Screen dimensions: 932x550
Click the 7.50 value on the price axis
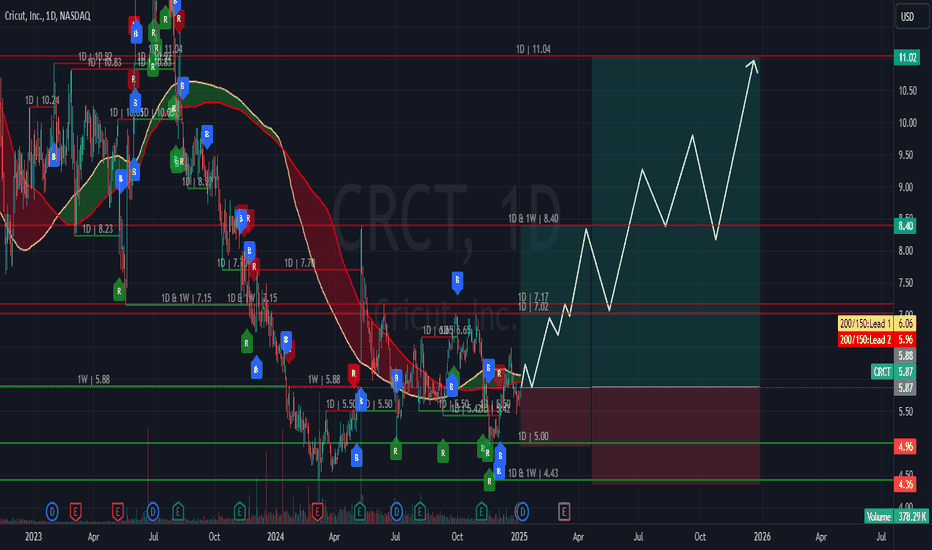click(905, 283)
